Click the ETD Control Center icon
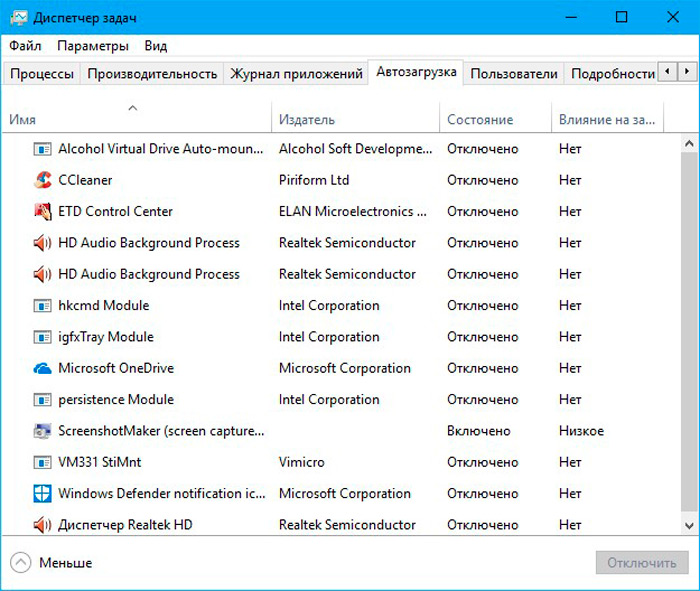The width and height of the screenshot is (700, 591). [x=42, y=211]
